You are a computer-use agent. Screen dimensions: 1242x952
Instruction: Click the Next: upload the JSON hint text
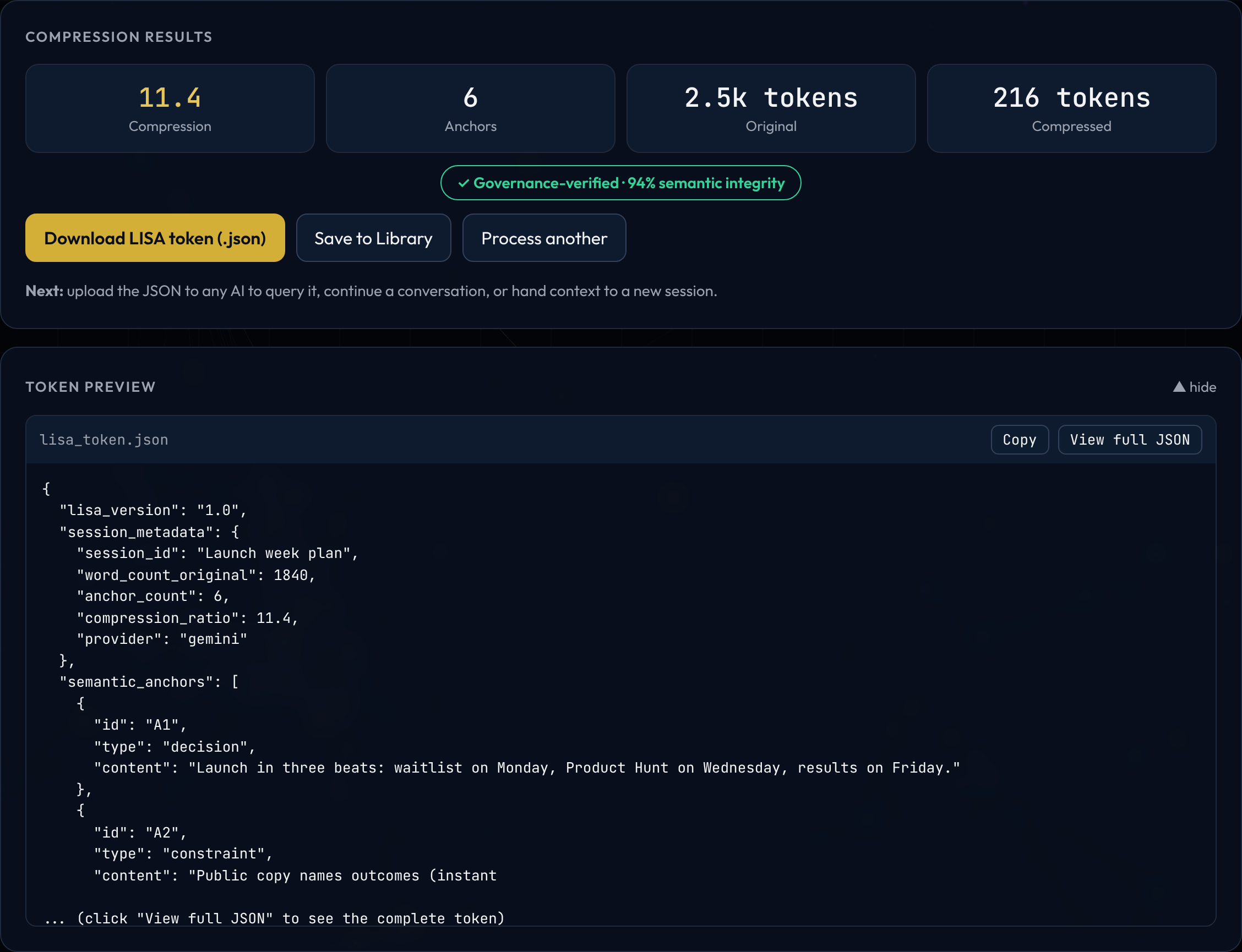point(371,291)
